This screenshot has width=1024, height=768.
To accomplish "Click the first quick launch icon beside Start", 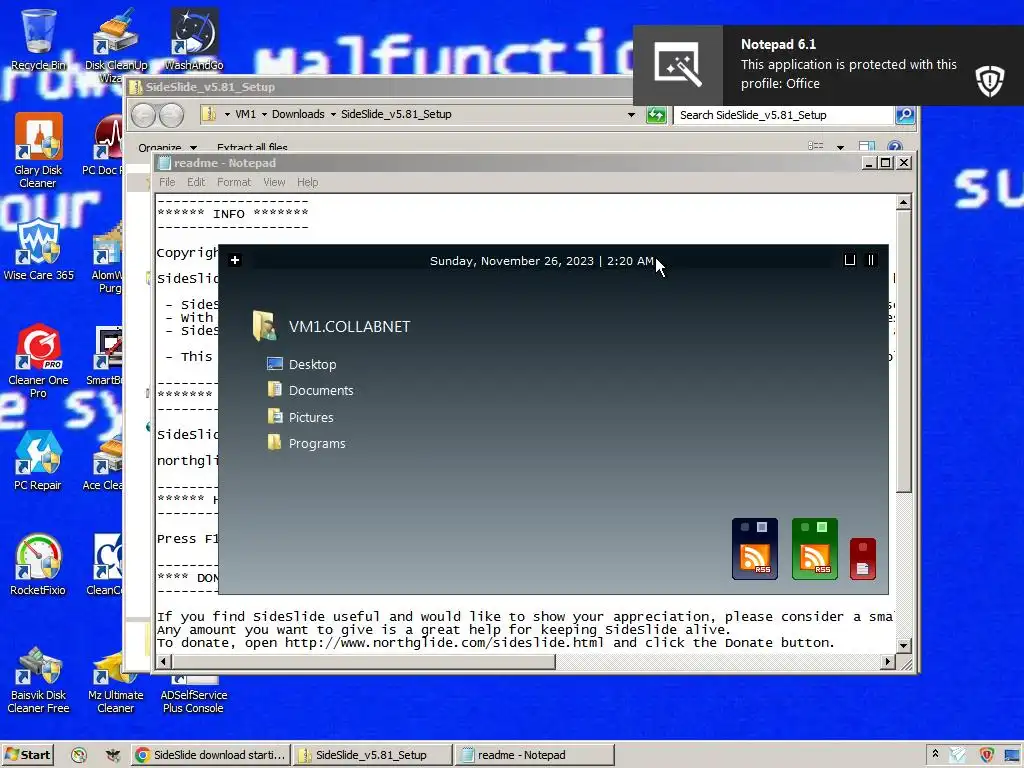I will 79,755.
